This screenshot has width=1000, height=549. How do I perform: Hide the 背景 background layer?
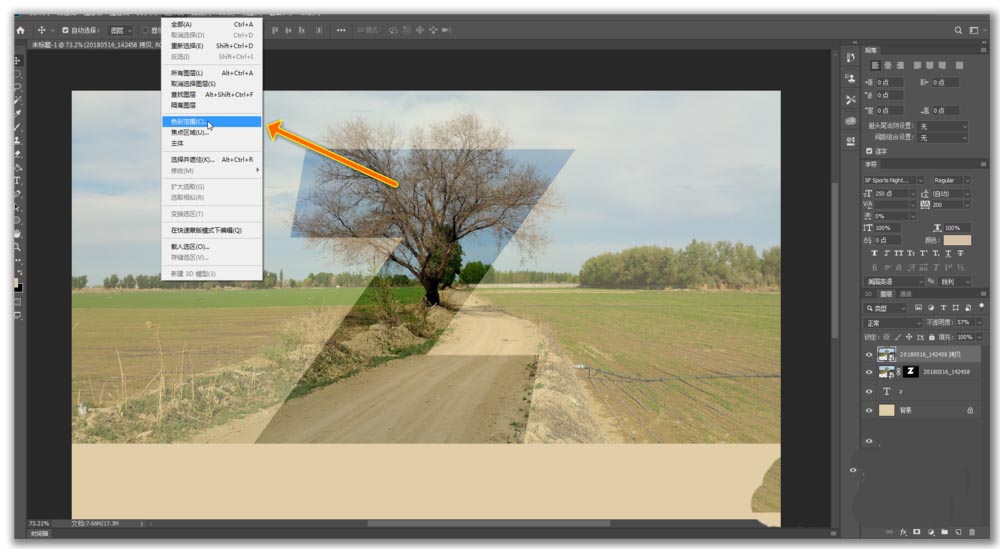(869, 411)
